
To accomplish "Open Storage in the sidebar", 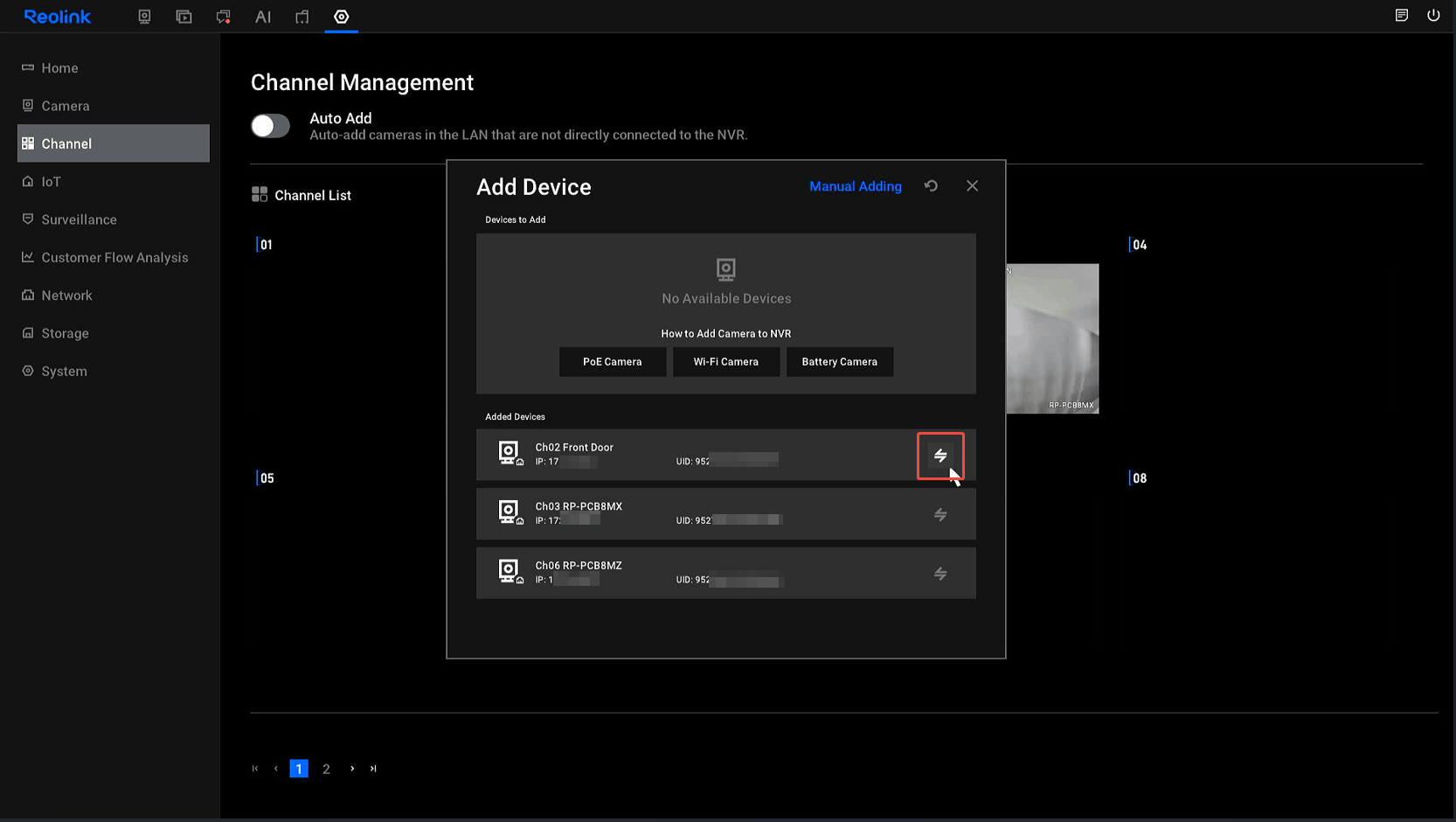I will click(114, 333).
